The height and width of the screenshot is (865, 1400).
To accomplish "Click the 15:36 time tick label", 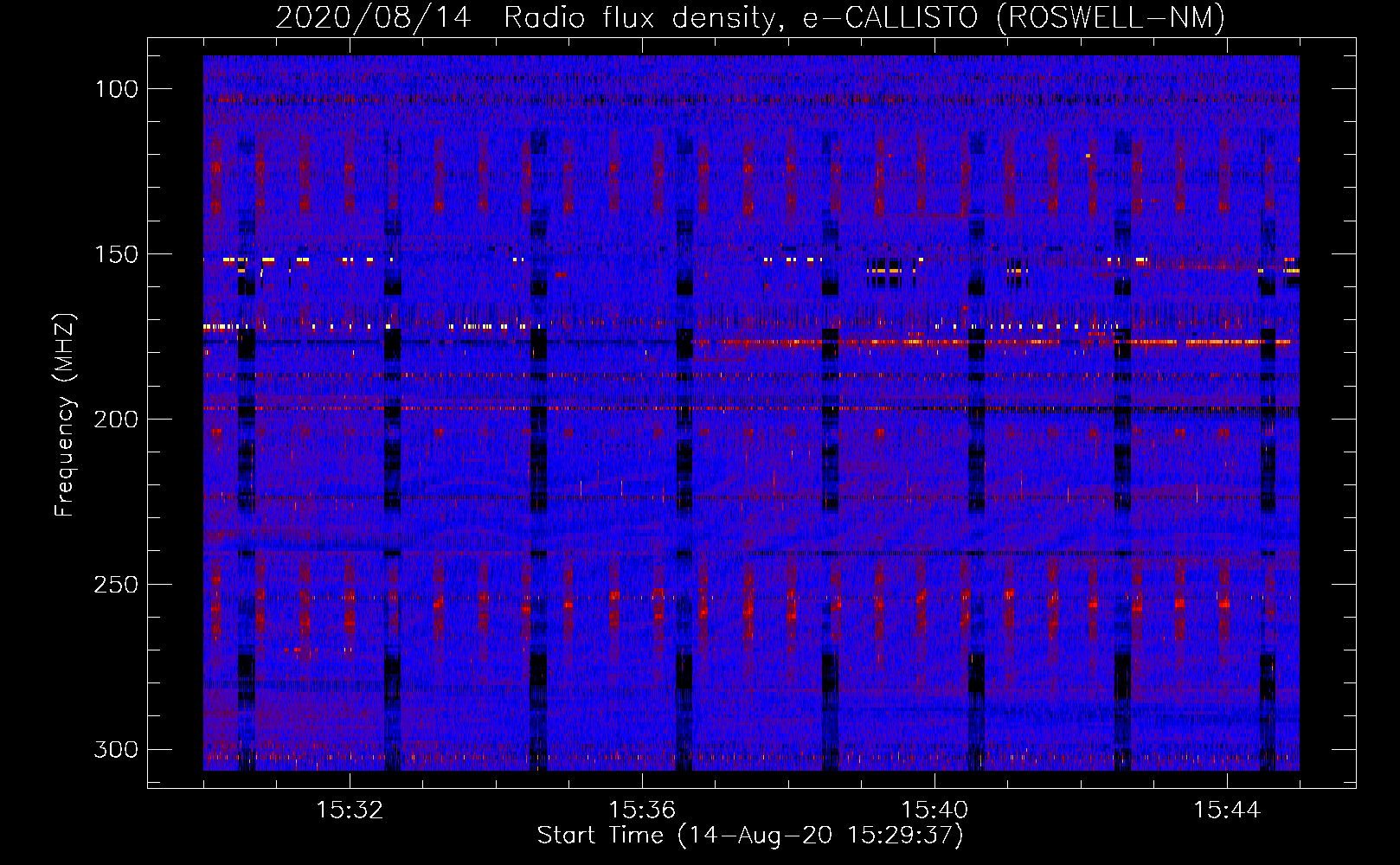I will pos(642,811).
